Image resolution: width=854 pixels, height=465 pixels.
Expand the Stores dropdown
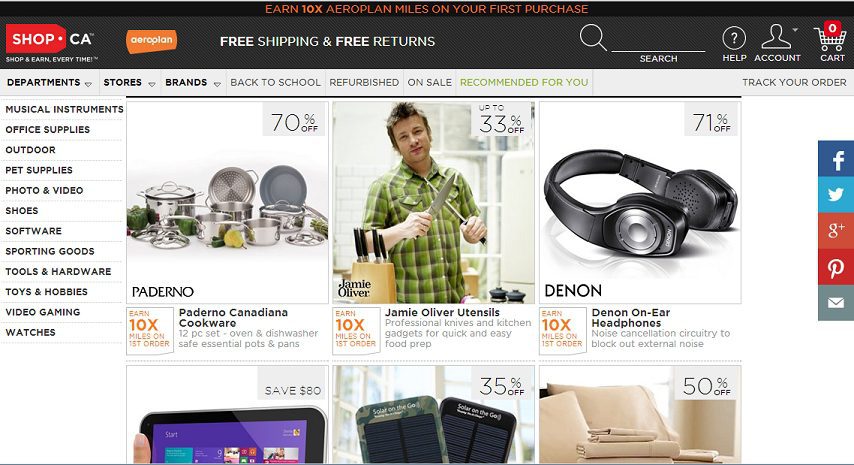tap(129, 83)
